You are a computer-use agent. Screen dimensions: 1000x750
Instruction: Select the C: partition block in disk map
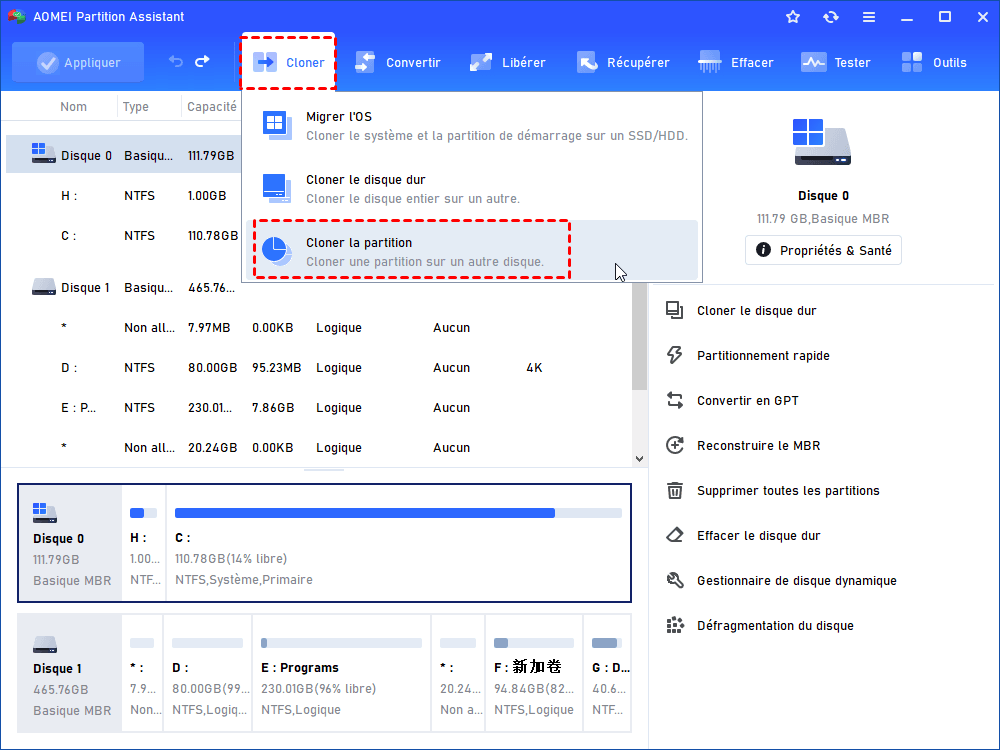pyautogui.click(x=399, y=543)
